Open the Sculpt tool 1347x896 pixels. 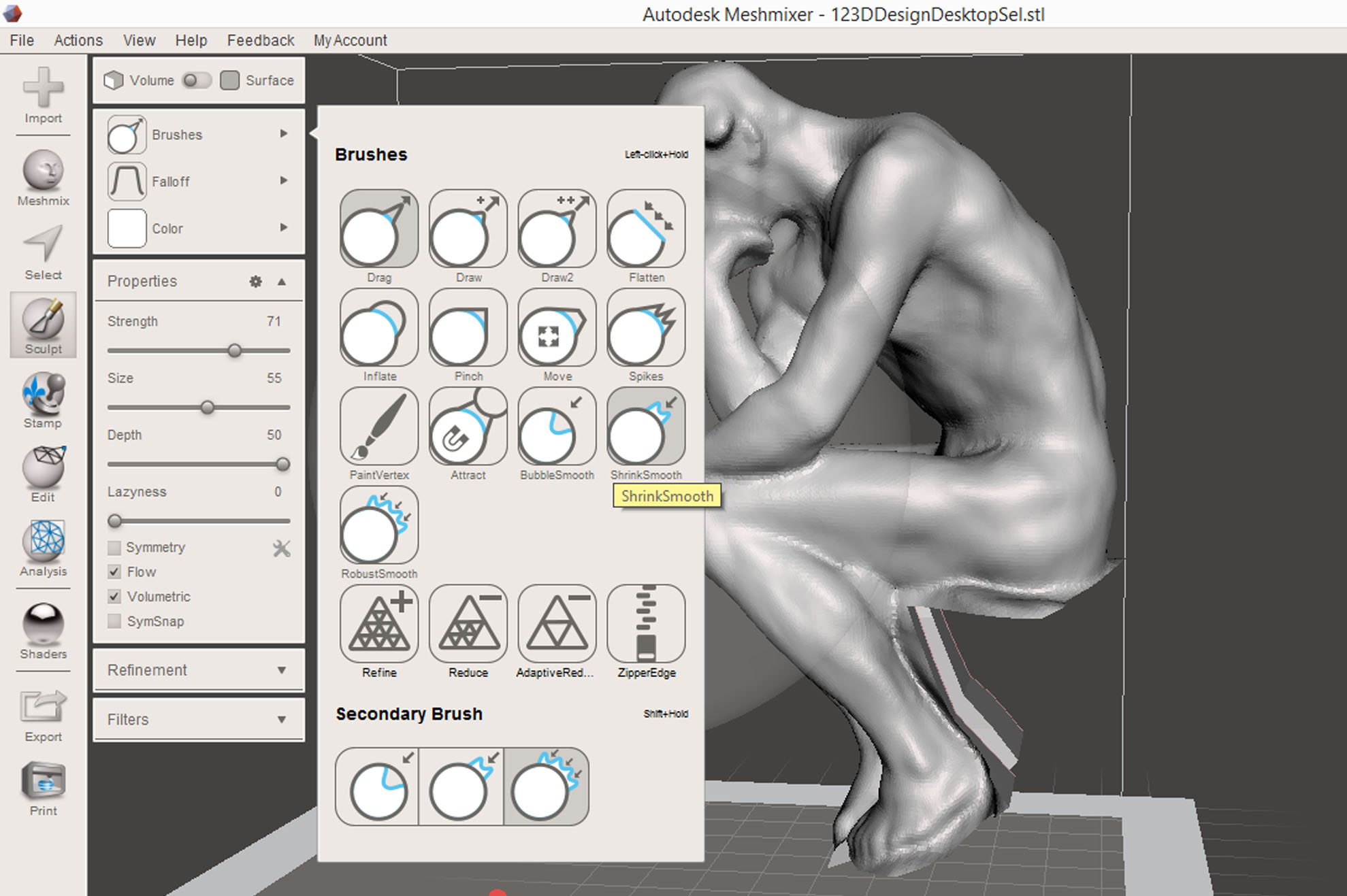click(x=43, y=326)
